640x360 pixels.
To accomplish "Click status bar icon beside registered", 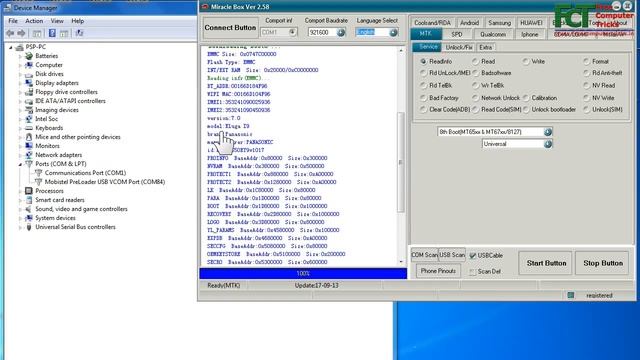I will 571,295.
